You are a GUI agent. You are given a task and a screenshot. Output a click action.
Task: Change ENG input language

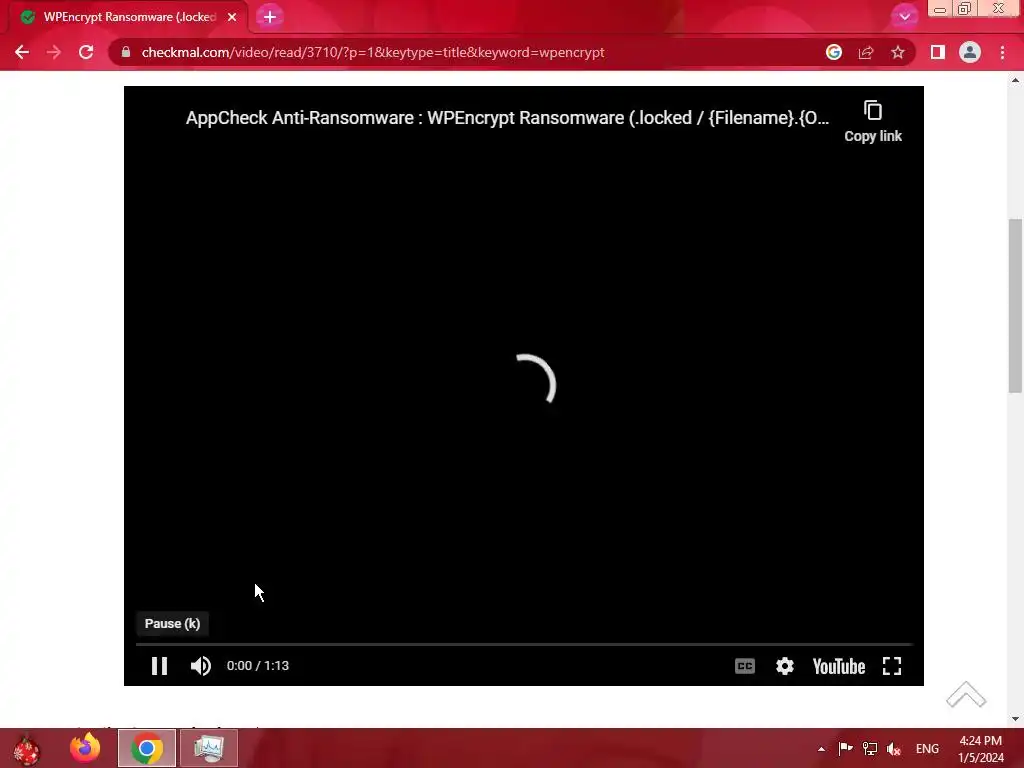927,748
